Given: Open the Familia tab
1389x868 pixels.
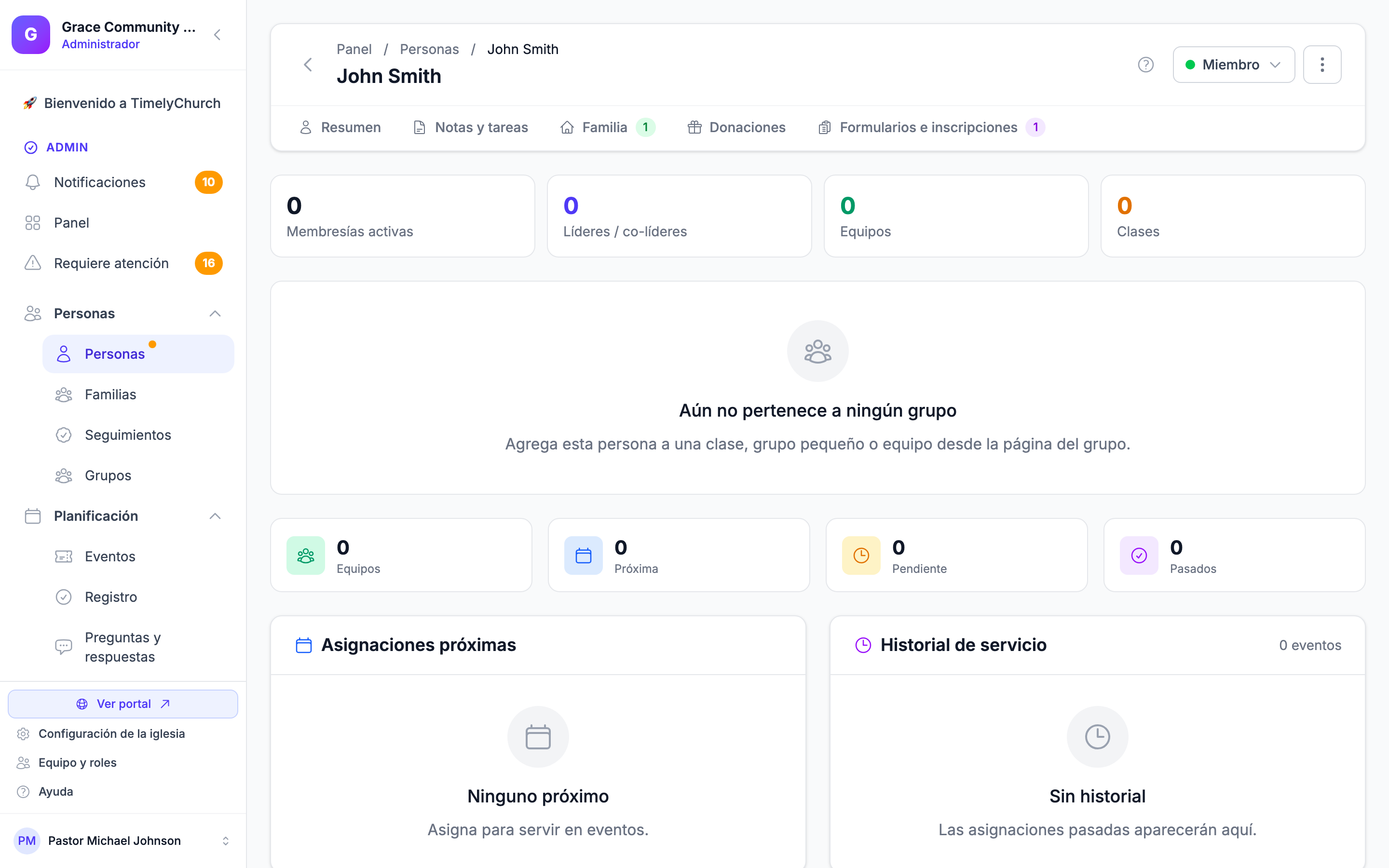Looking at the screenshot, I should tap(608, 127).
